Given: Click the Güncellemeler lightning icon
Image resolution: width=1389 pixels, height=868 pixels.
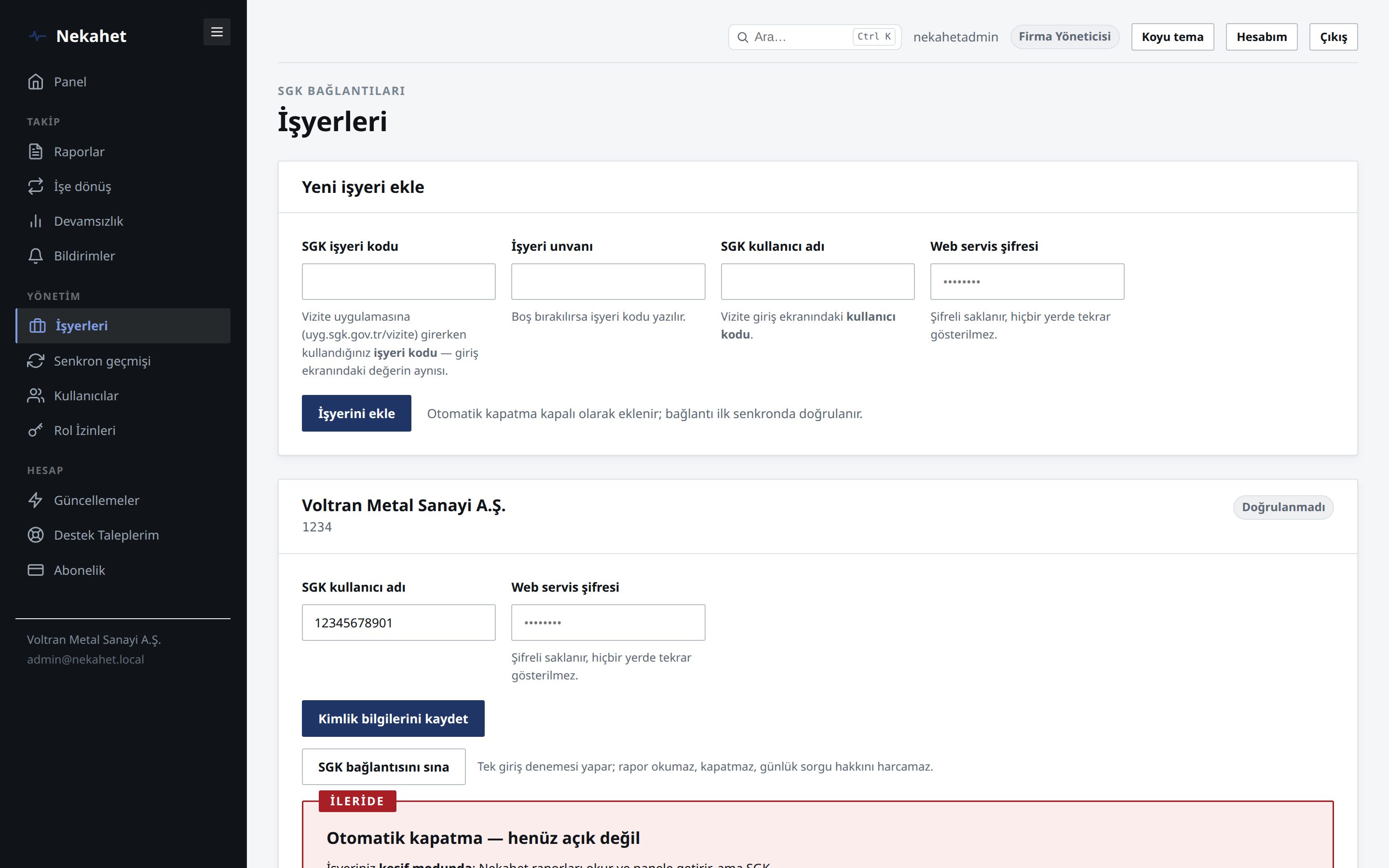Looking at the screenshot, I should pos(36,501).
